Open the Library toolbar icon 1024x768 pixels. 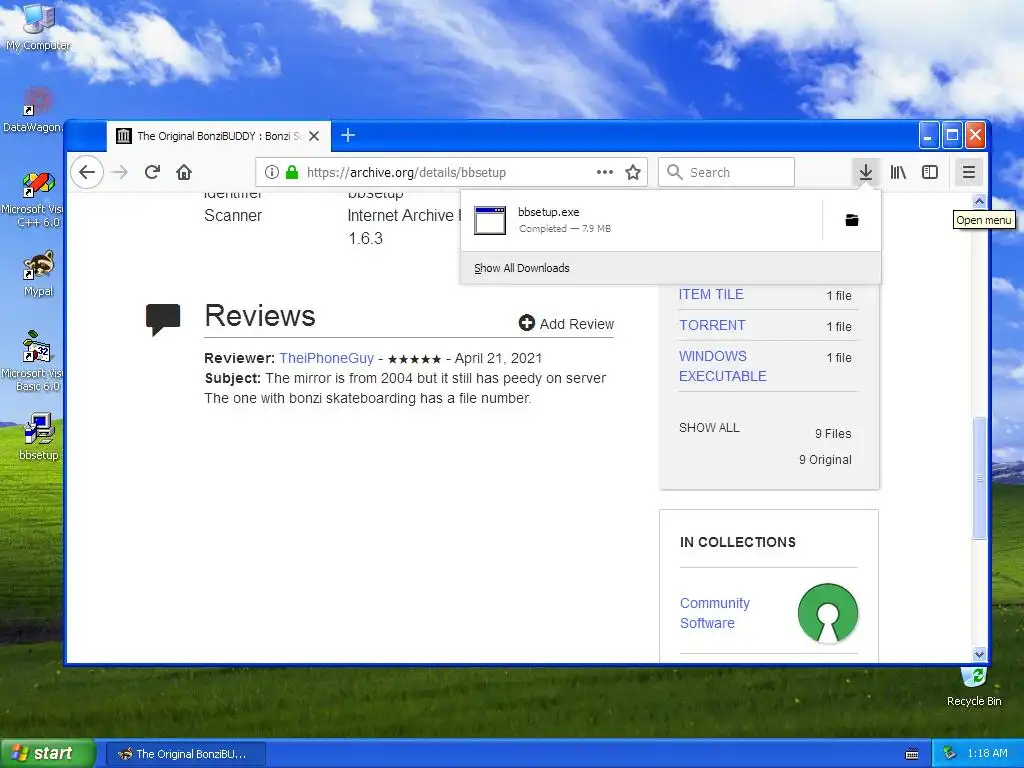point(899,172)
